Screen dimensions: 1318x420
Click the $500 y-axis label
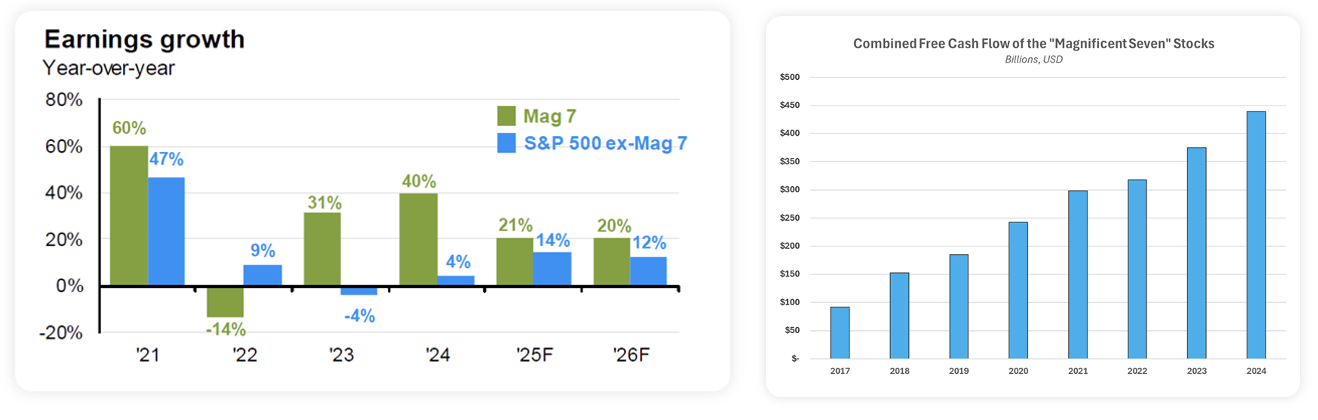[x=789, y=77]
